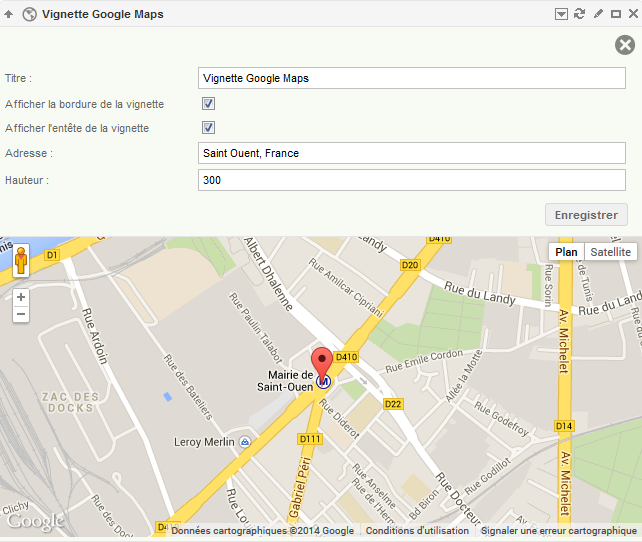Refresh the Vignette Google Maps portlet
Viewport: 642px width, 542px height.
(x=579, y=14)
